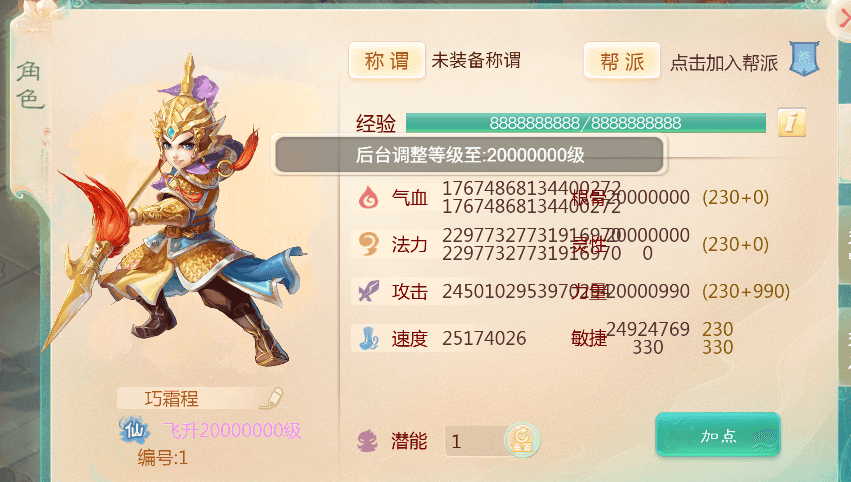
Task: Click the yellow info icon beside experience bar
Action: [x=791, y=122]
